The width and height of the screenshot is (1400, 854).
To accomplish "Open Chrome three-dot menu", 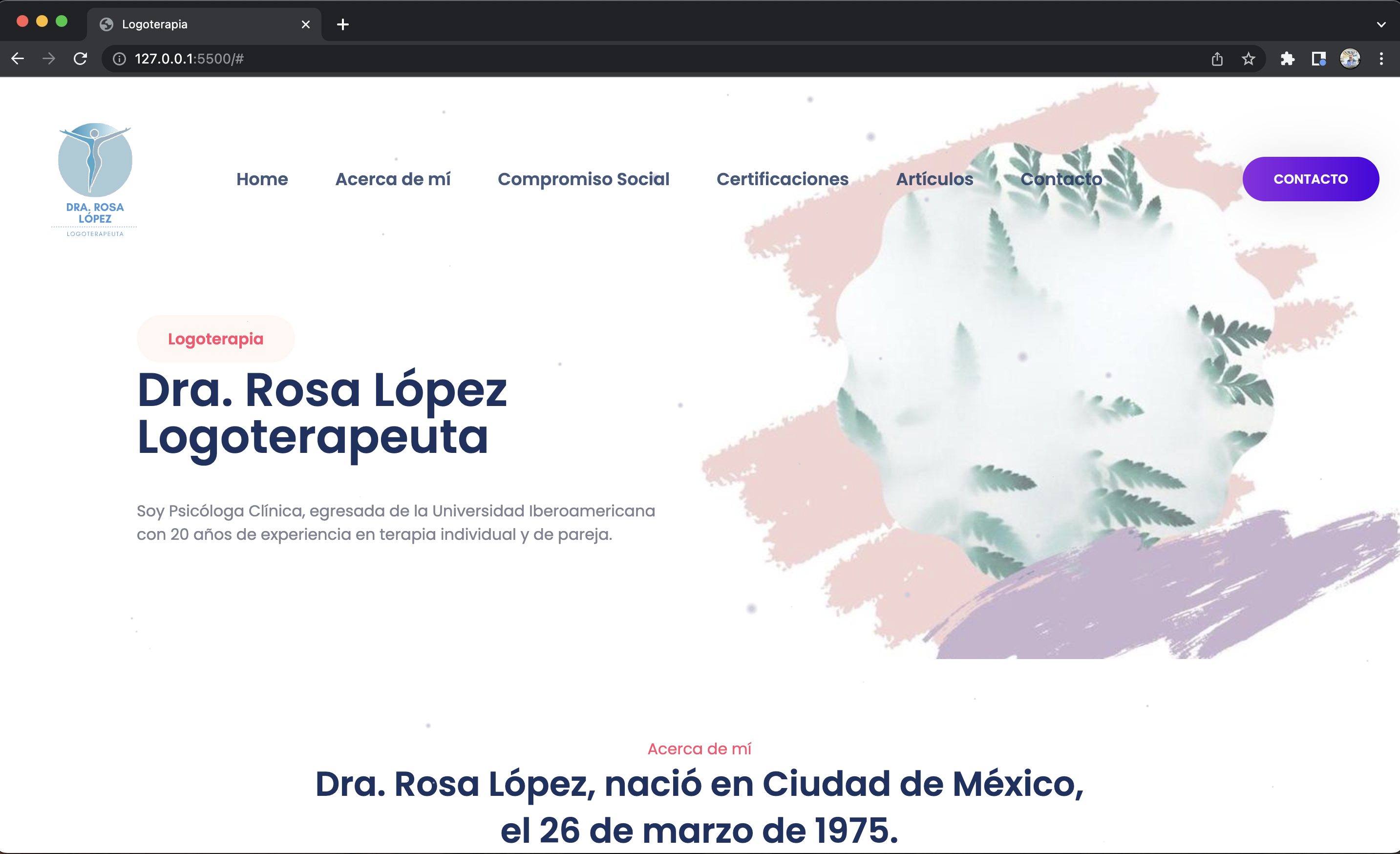I will (x=1380, y=59).
